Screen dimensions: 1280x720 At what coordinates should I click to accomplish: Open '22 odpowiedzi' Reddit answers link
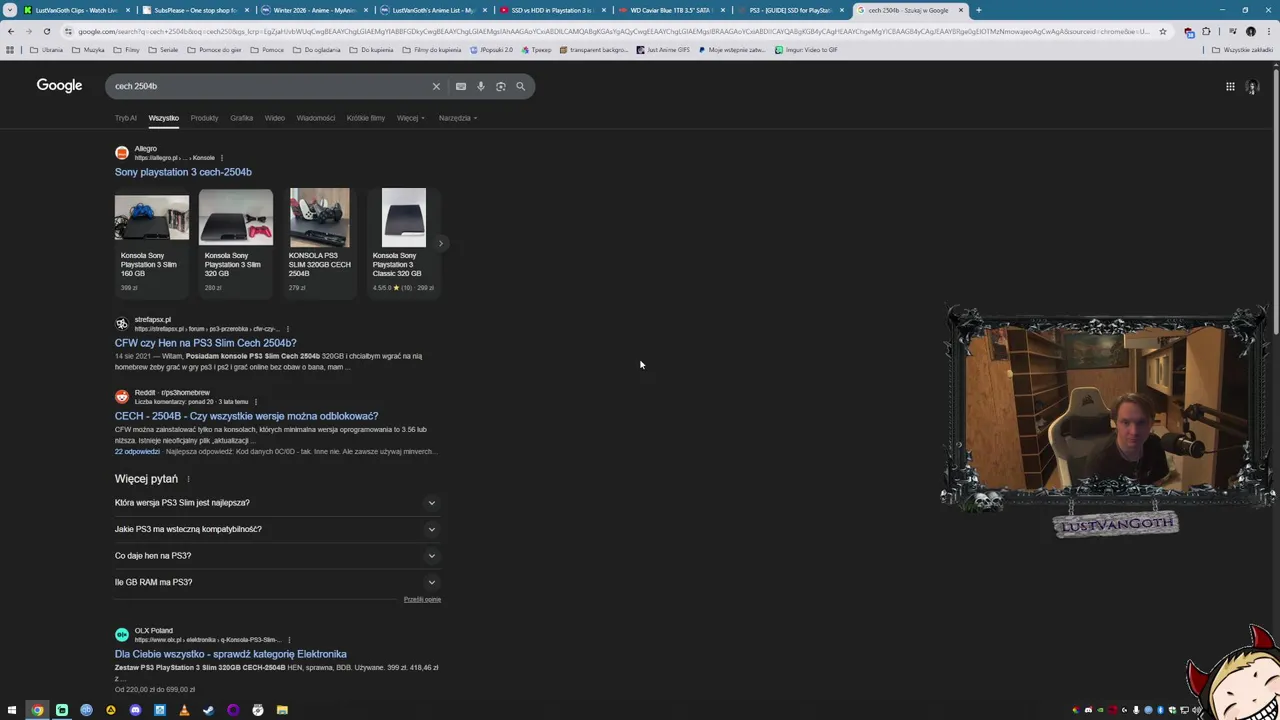pos(137,452)
